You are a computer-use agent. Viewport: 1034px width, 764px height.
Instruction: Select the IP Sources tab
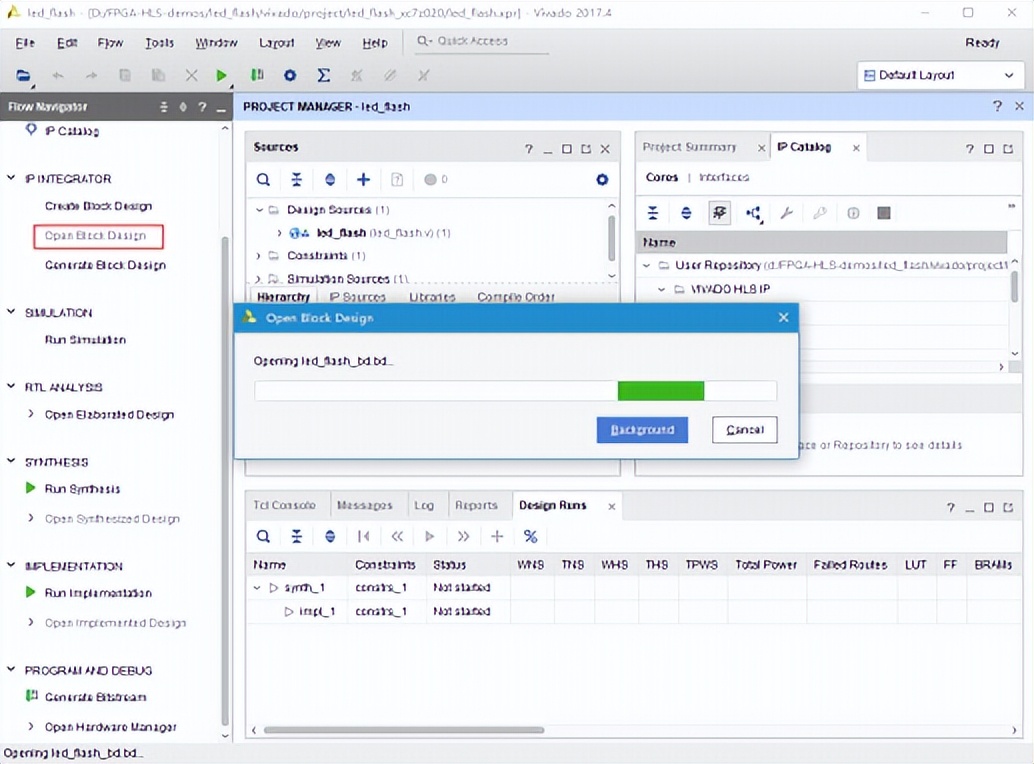pos(357,297)
